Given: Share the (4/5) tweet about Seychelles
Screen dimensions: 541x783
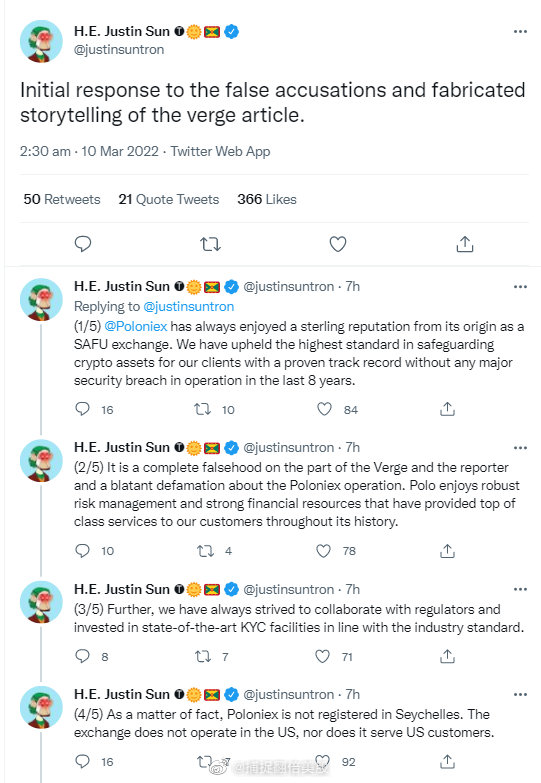Looking at the screenshot, I should pos(447,762).
